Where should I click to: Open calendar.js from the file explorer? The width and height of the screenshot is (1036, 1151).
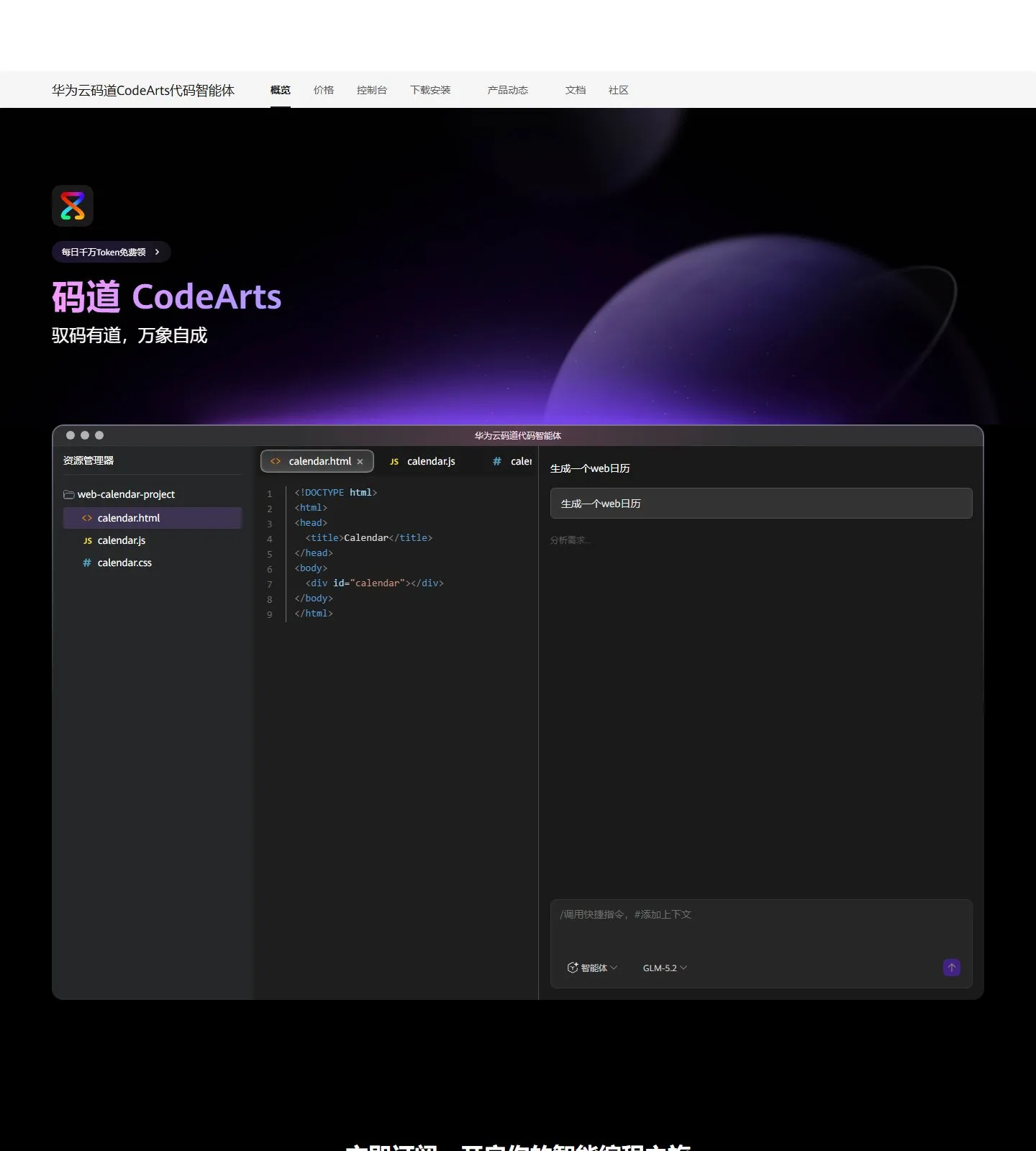(x=153, y=540)
